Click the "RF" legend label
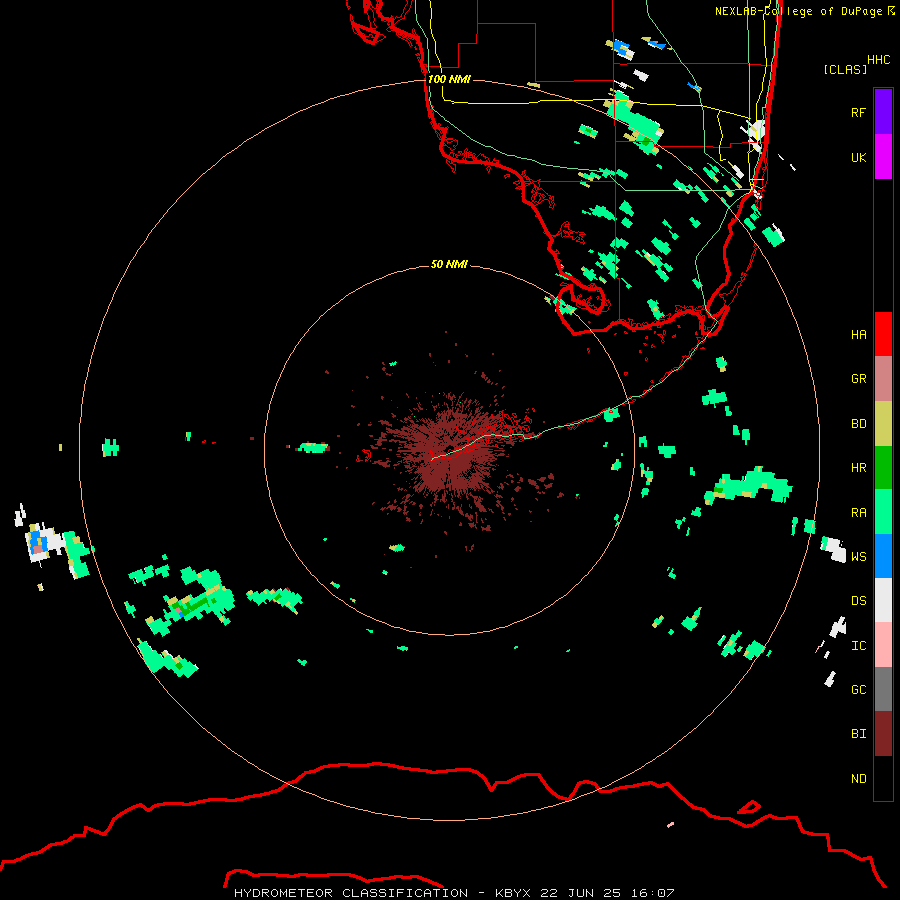Image resolution: width=900 pixels, height=900 pixels. (859, 112)
